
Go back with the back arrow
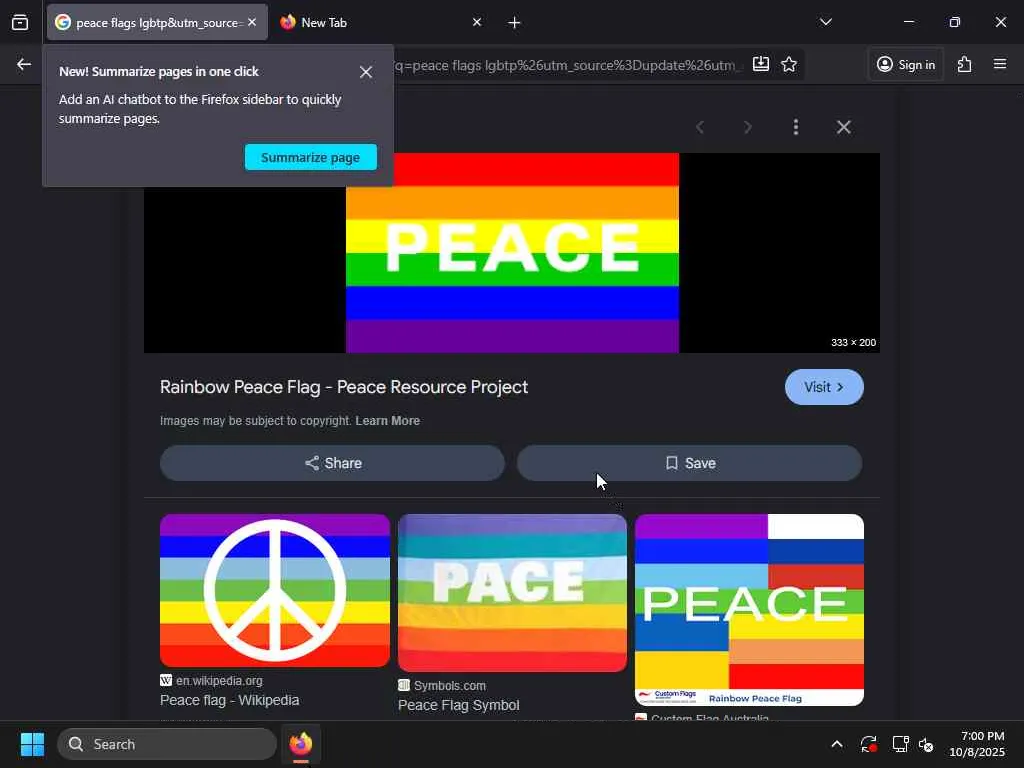pyautogui.click(x=24, y=64)
